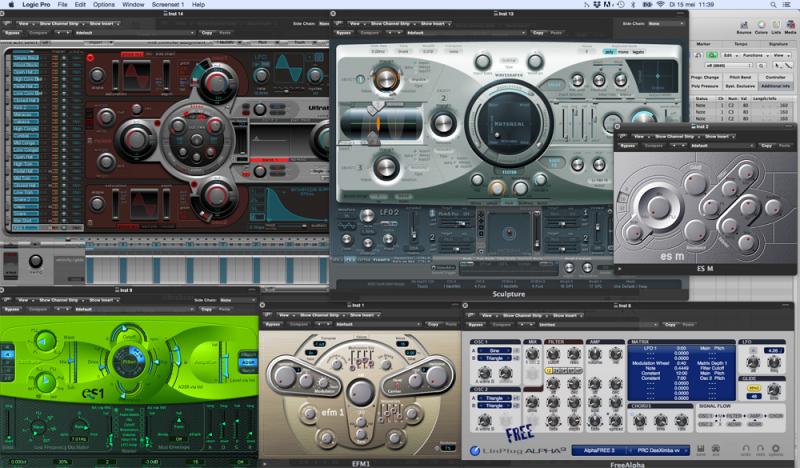Click the Pitch Bend filter button
The height and width of the screenshot is (468, 800).
[x=740, y=78]
